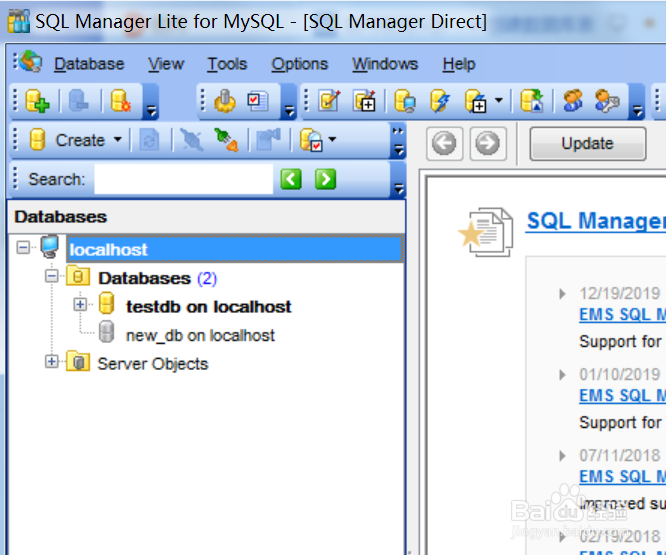Viewport: 666px width, 555px height.
Task: Open the Help menu
Action: pos(459,64)
